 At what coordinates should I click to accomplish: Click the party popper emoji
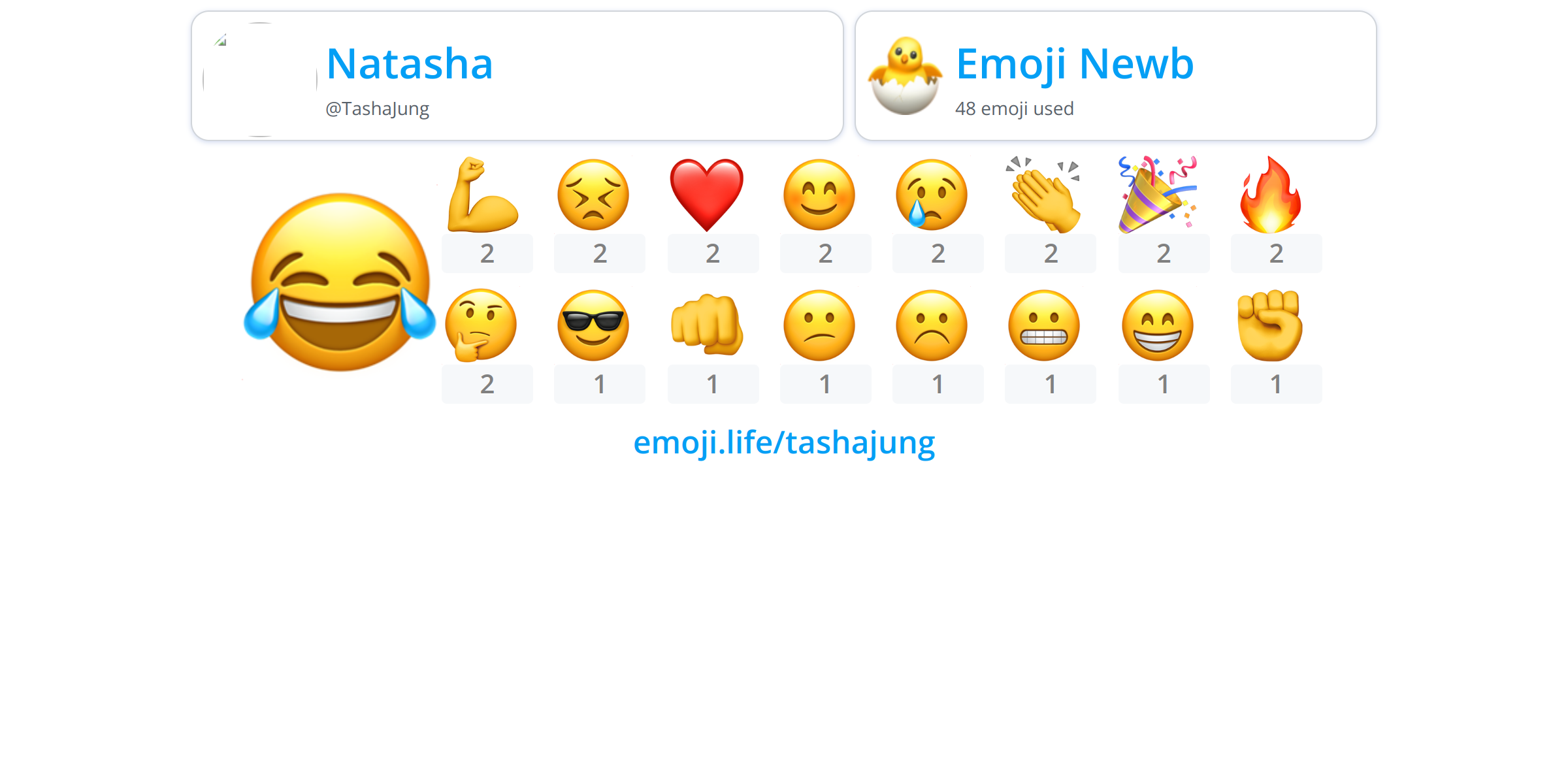1157,195
